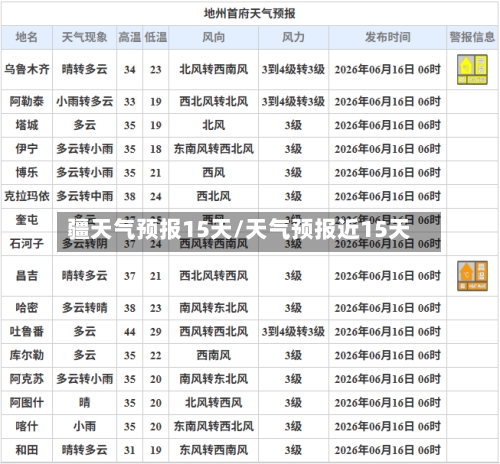Select the city name 阿图什
This screenshot has height=464, width=500.
point(27,403)
